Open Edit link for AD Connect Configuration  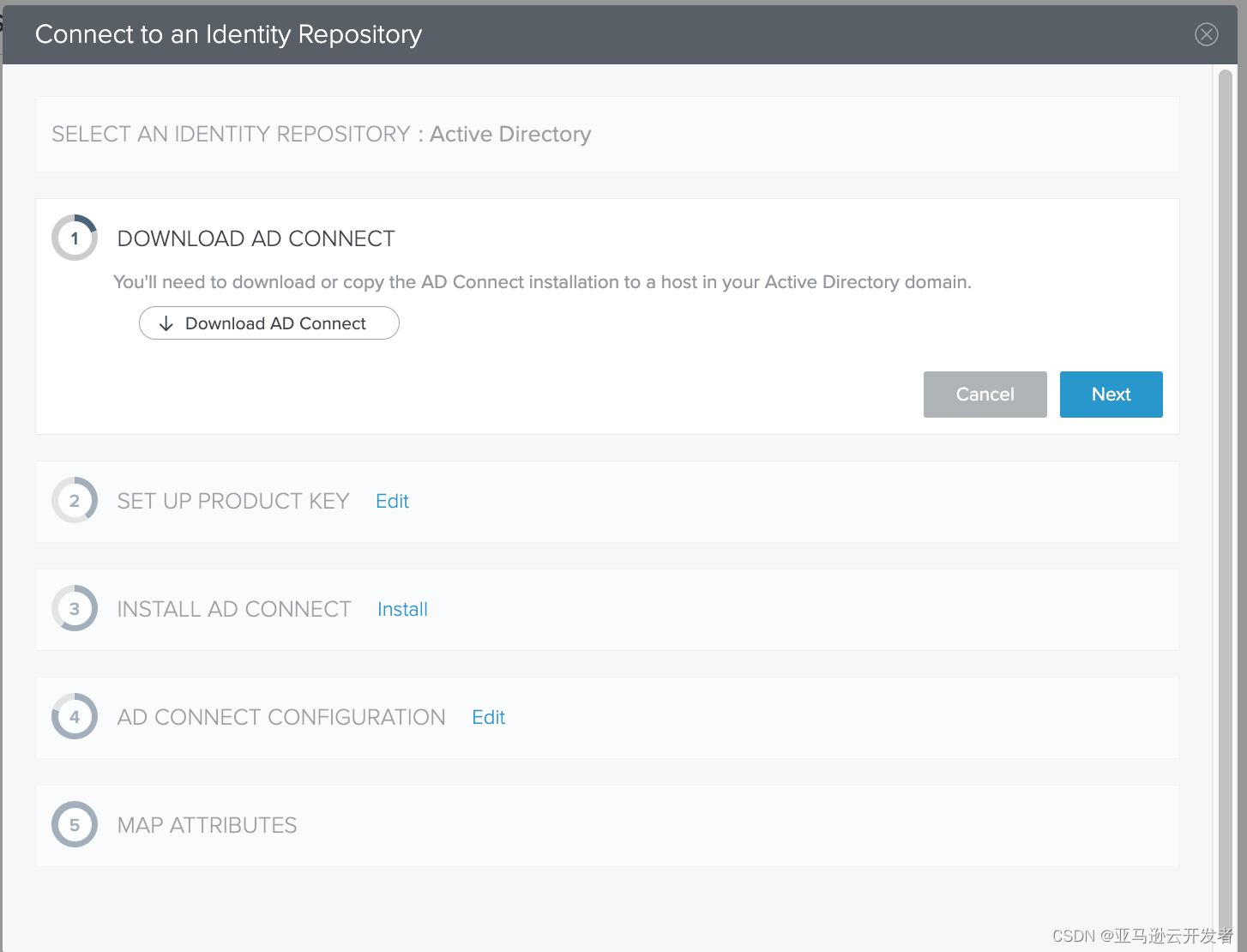tap(488, 717)
